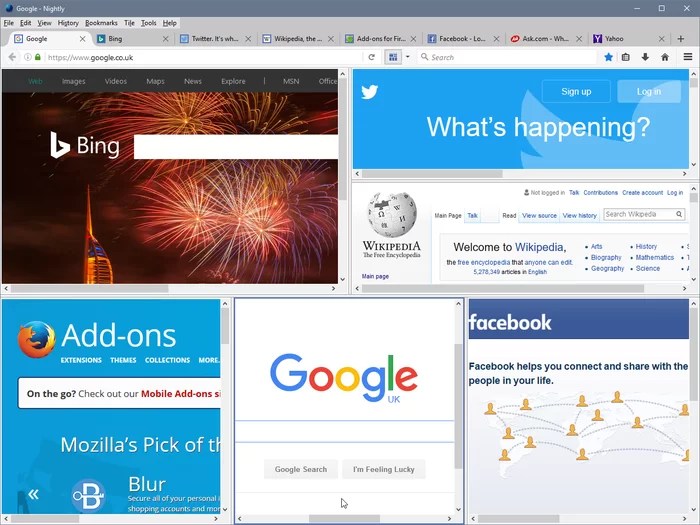Go to home page via house icon
The width and height of the screenshot is (700, 525).
tap(665, 57)
